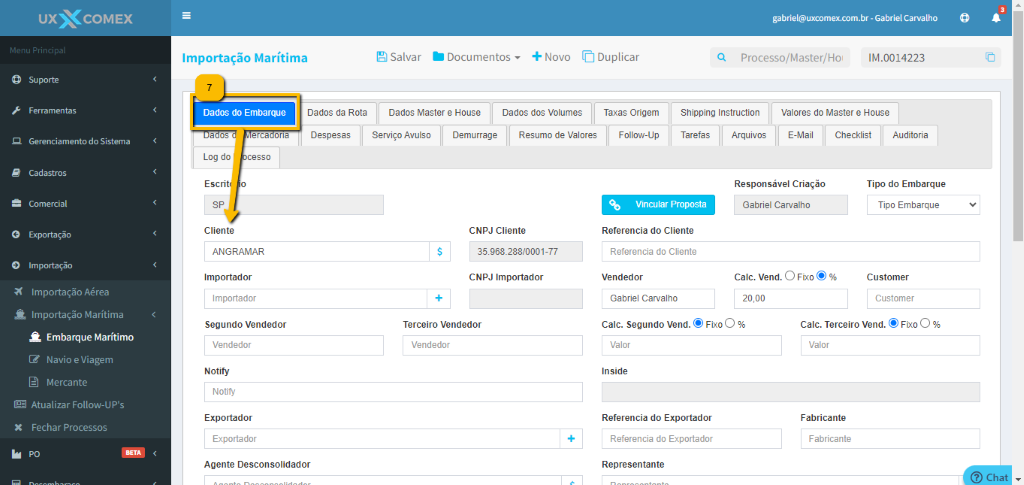Select Fixo for Calc. Terceiro Vend.
This screenshot has width=1024, height=485.
pos(894,323)
